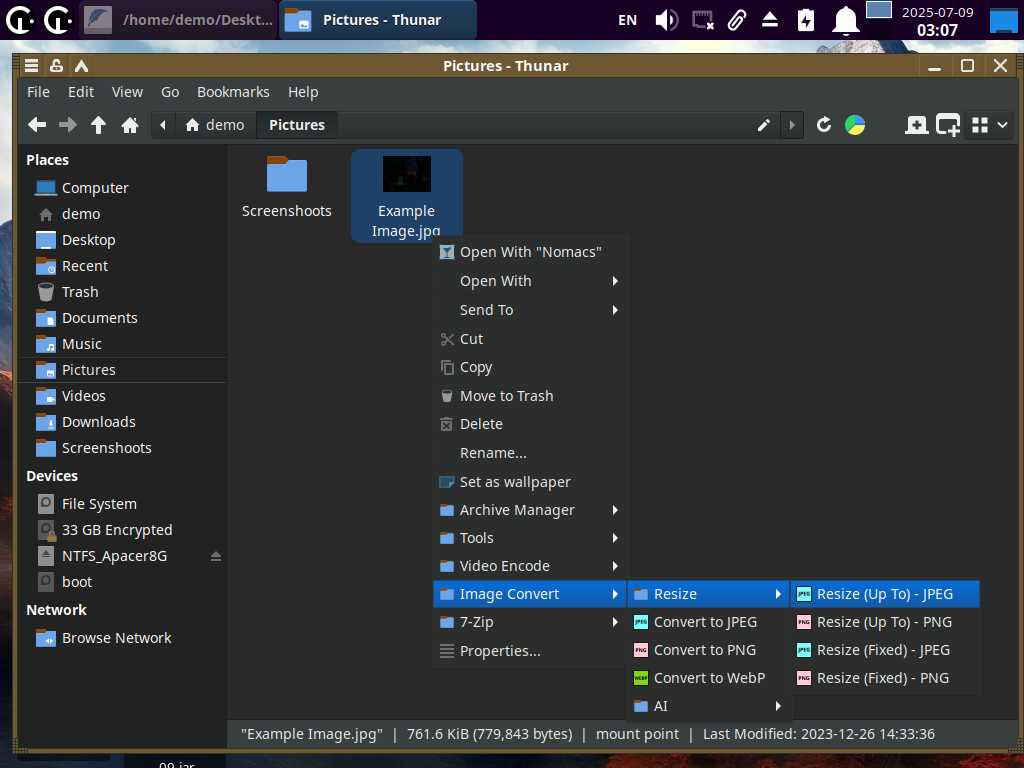Choose Open With "Nomacs" in context menu
1024x768 pixels.
[530, 252]
